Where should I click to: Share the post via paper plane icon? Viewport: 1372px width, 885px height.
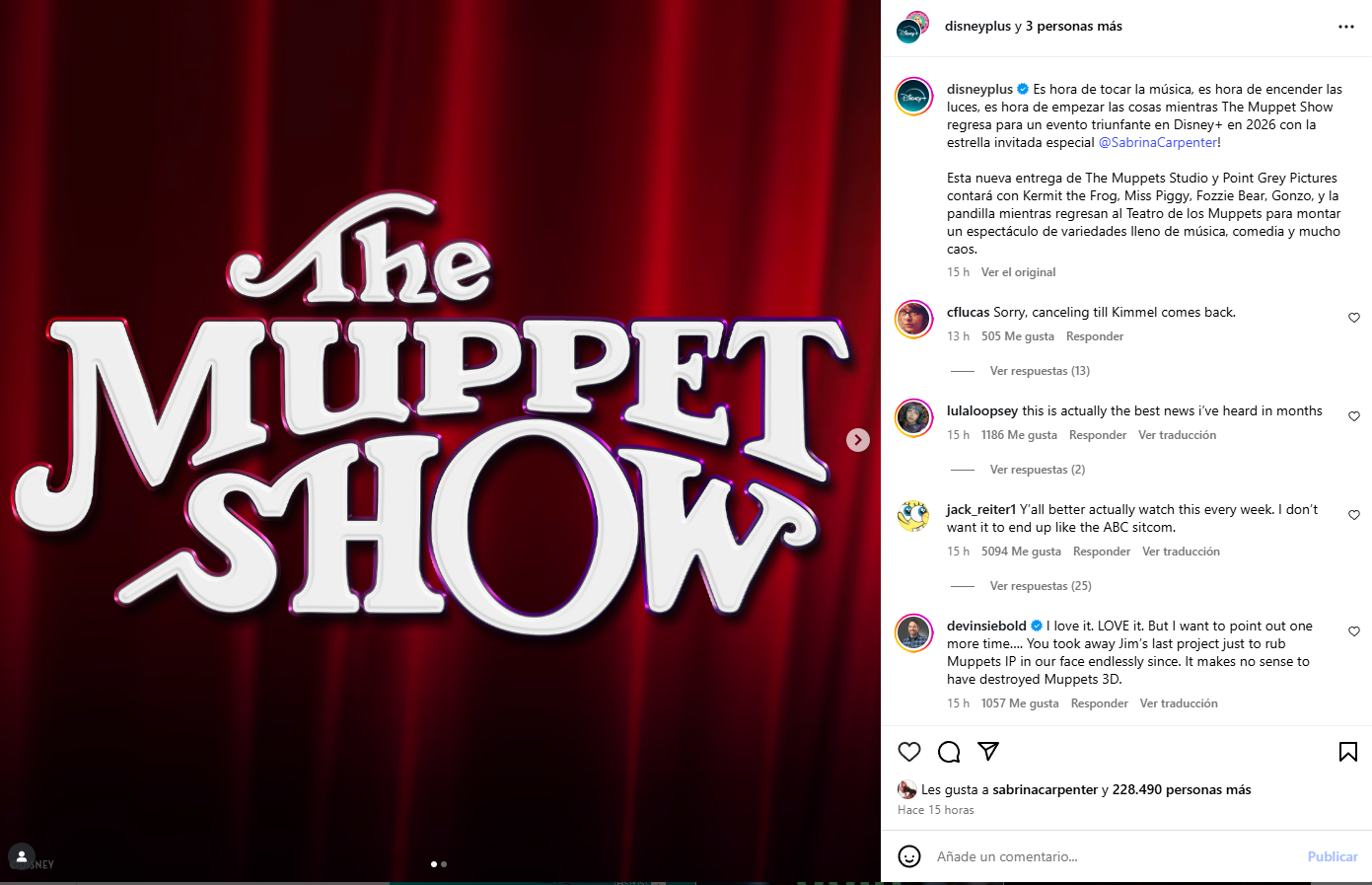click(988, 751)
